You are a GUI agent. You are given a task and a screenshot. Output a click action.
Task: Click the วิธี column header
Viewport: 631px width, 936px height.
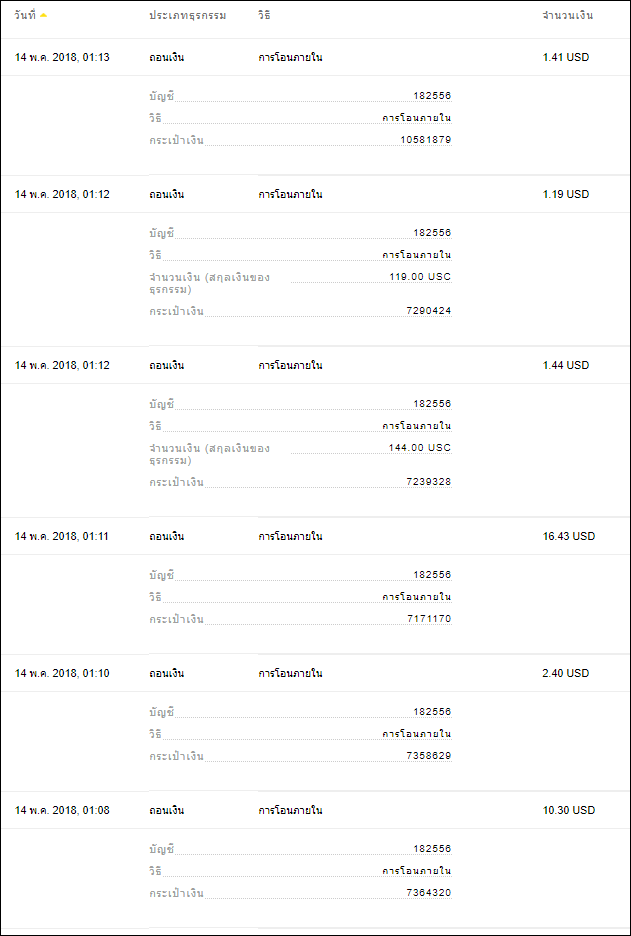coord(264,16)
